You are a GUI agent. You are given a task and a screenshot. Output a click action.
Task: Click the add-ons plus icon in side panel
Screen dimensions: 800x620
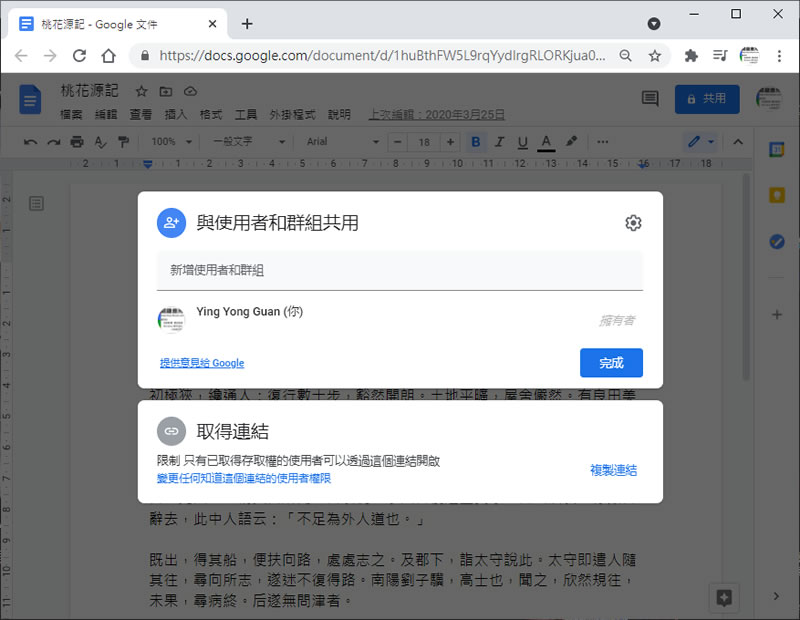pos(777,315)
